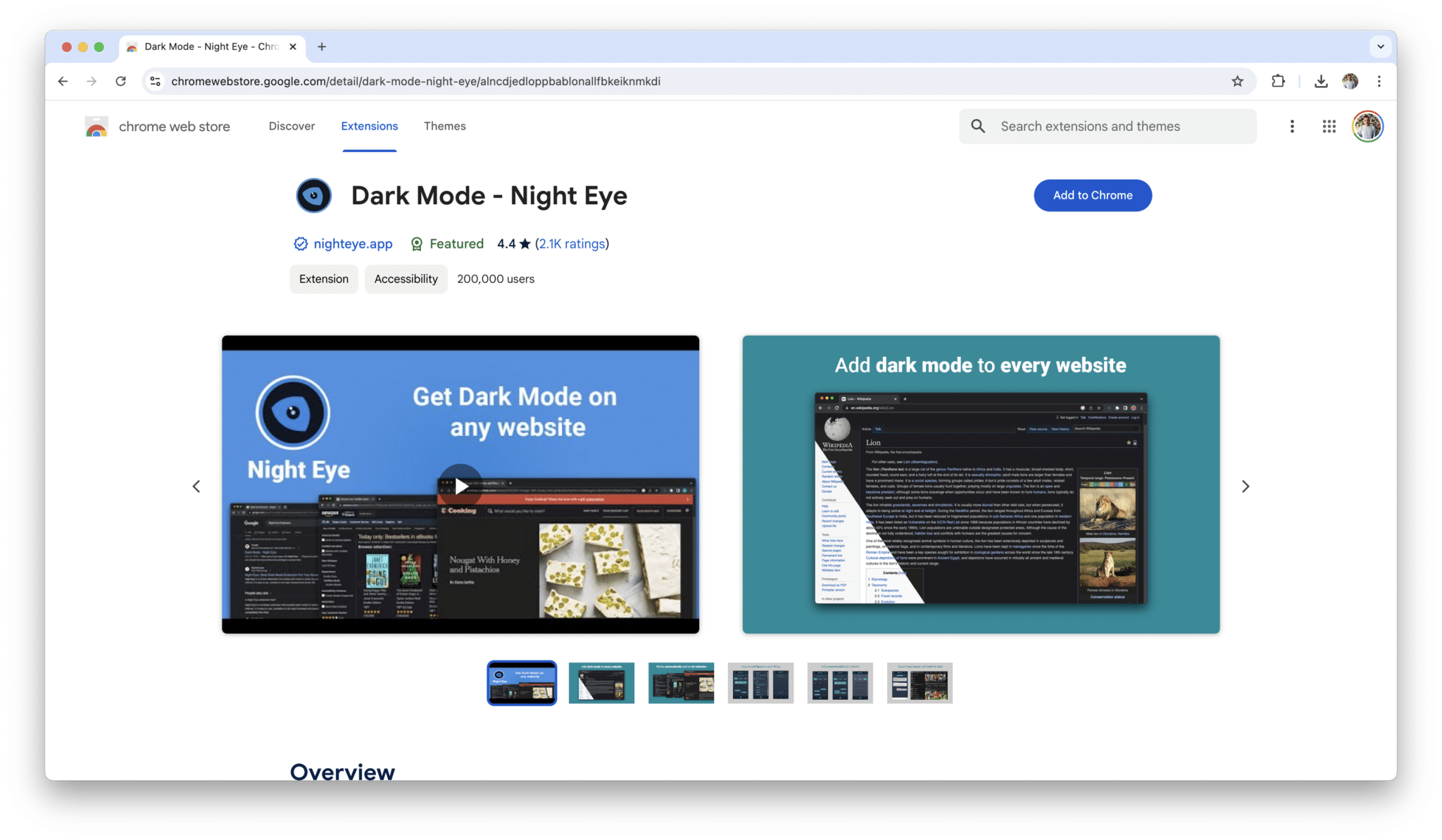Open the Extensions puzzle icon

tap(1278, 81)
